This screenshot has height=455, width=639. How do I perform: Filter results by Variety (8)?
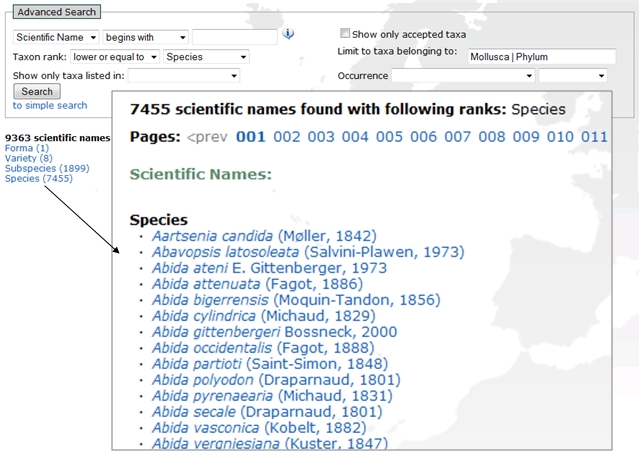pos(28,158)
